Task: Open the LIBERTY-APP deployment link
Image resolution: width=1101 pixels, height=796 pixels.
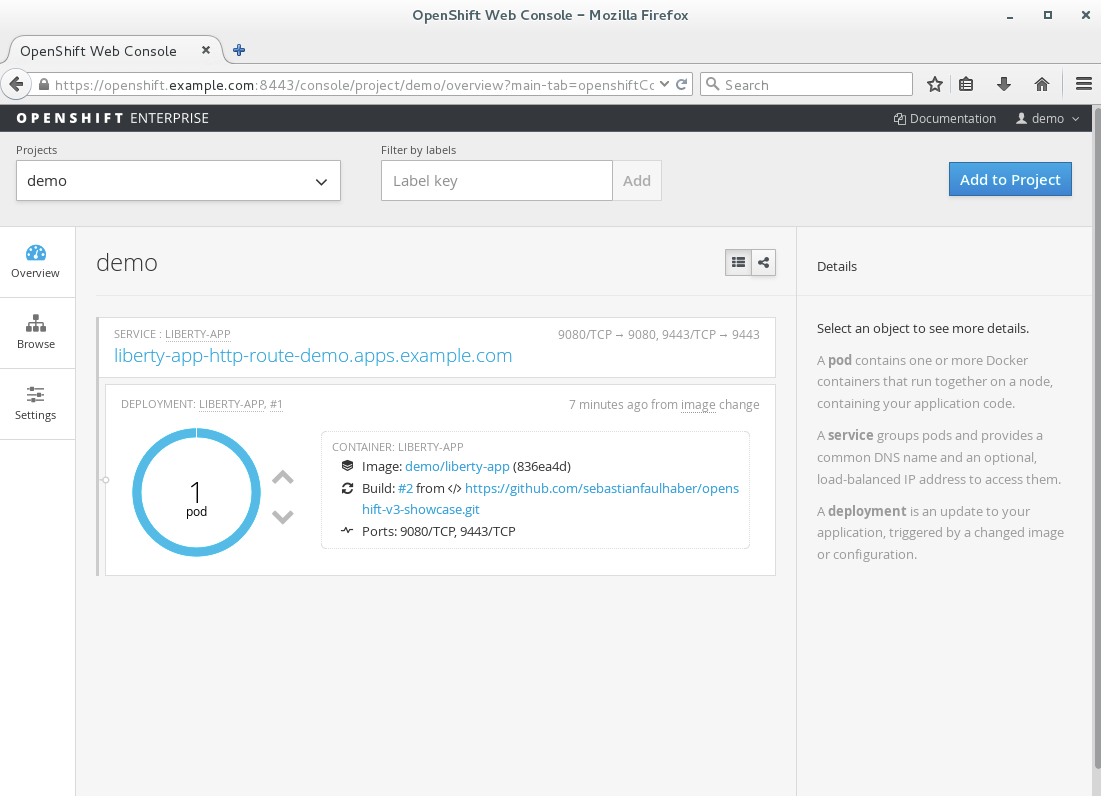Action: click(x=231, y=404)
